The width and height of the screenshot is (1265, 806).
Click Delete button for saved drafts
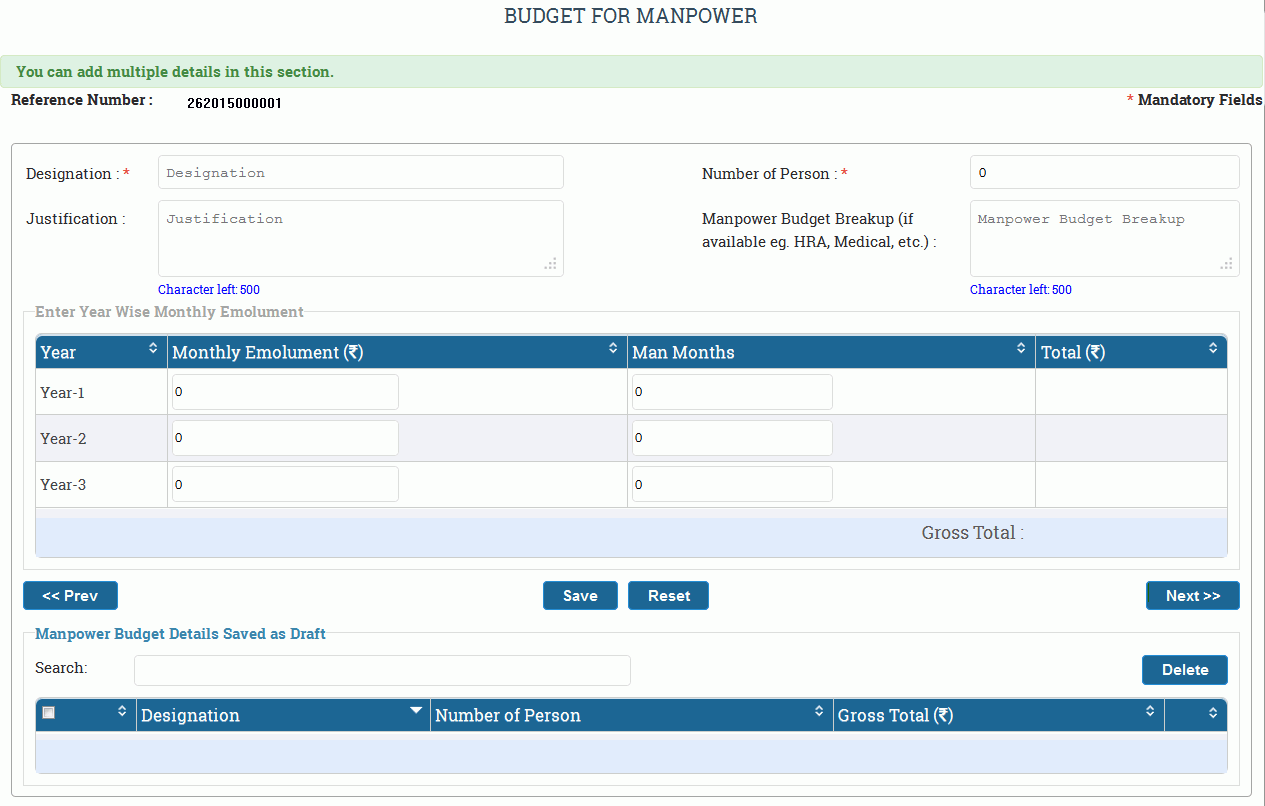click(x=1184, y=670)
